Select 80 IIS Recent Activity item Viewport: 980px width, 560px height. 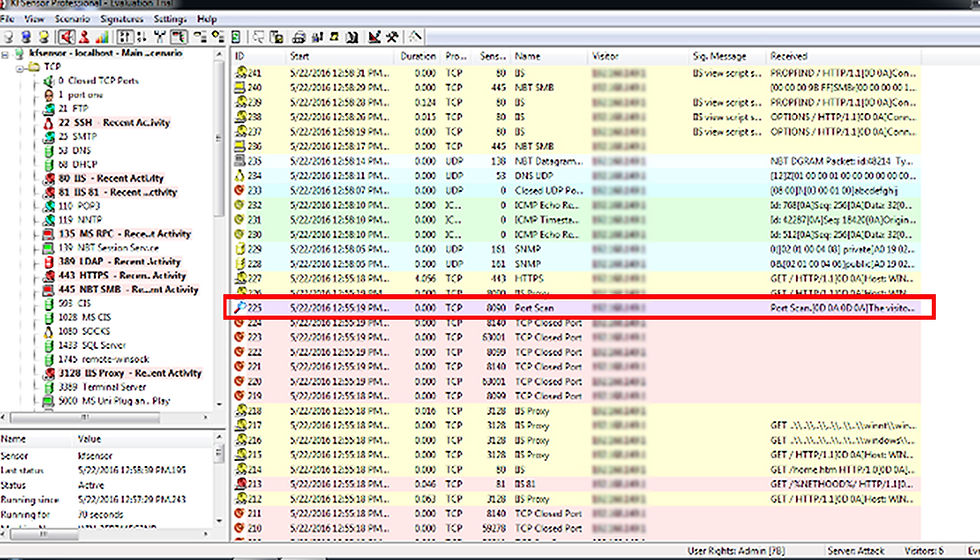click(x=111, y=178)
